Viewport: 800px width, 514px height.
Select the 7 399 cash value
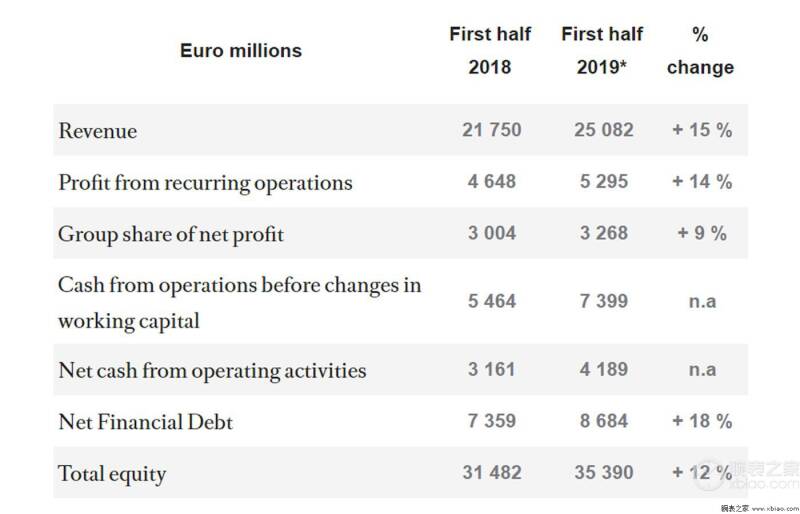604,301
